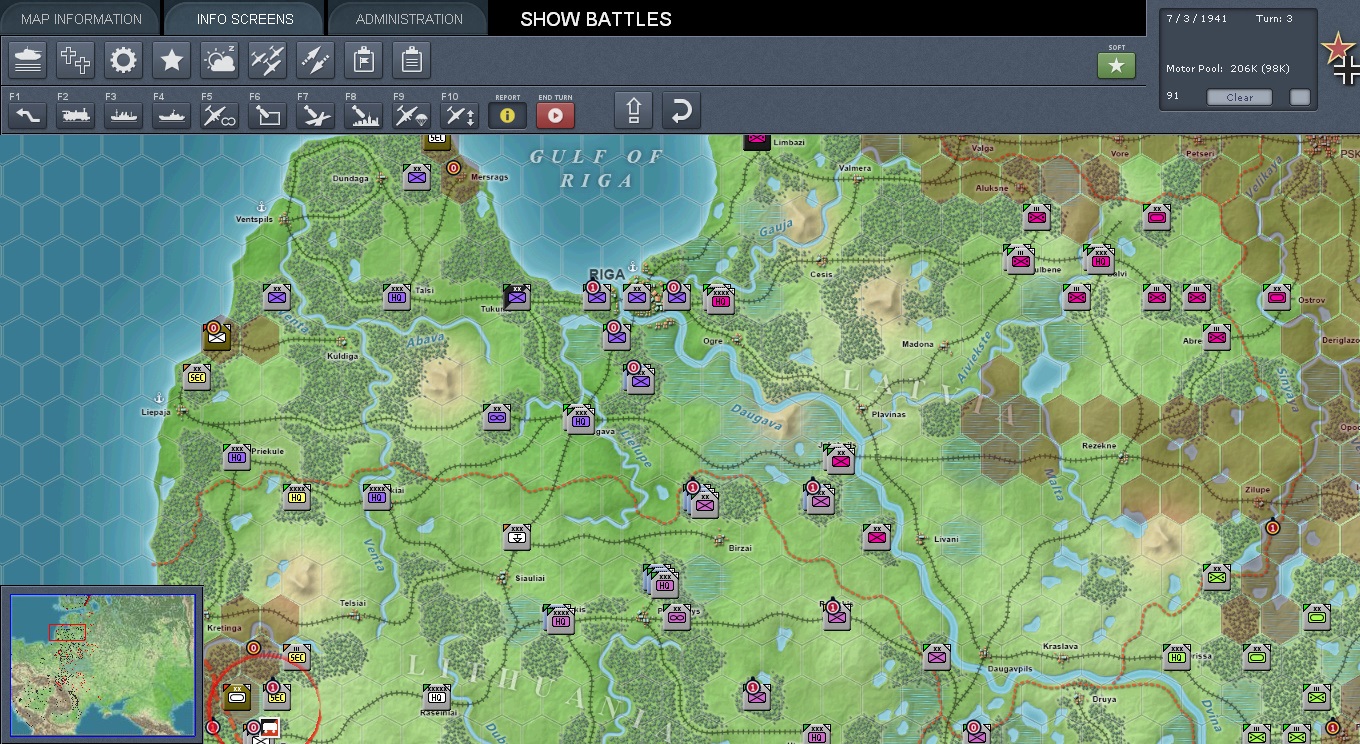Click the RIGA city label
The height and width of the screenshot is (744, 1360).
(607, 274)
